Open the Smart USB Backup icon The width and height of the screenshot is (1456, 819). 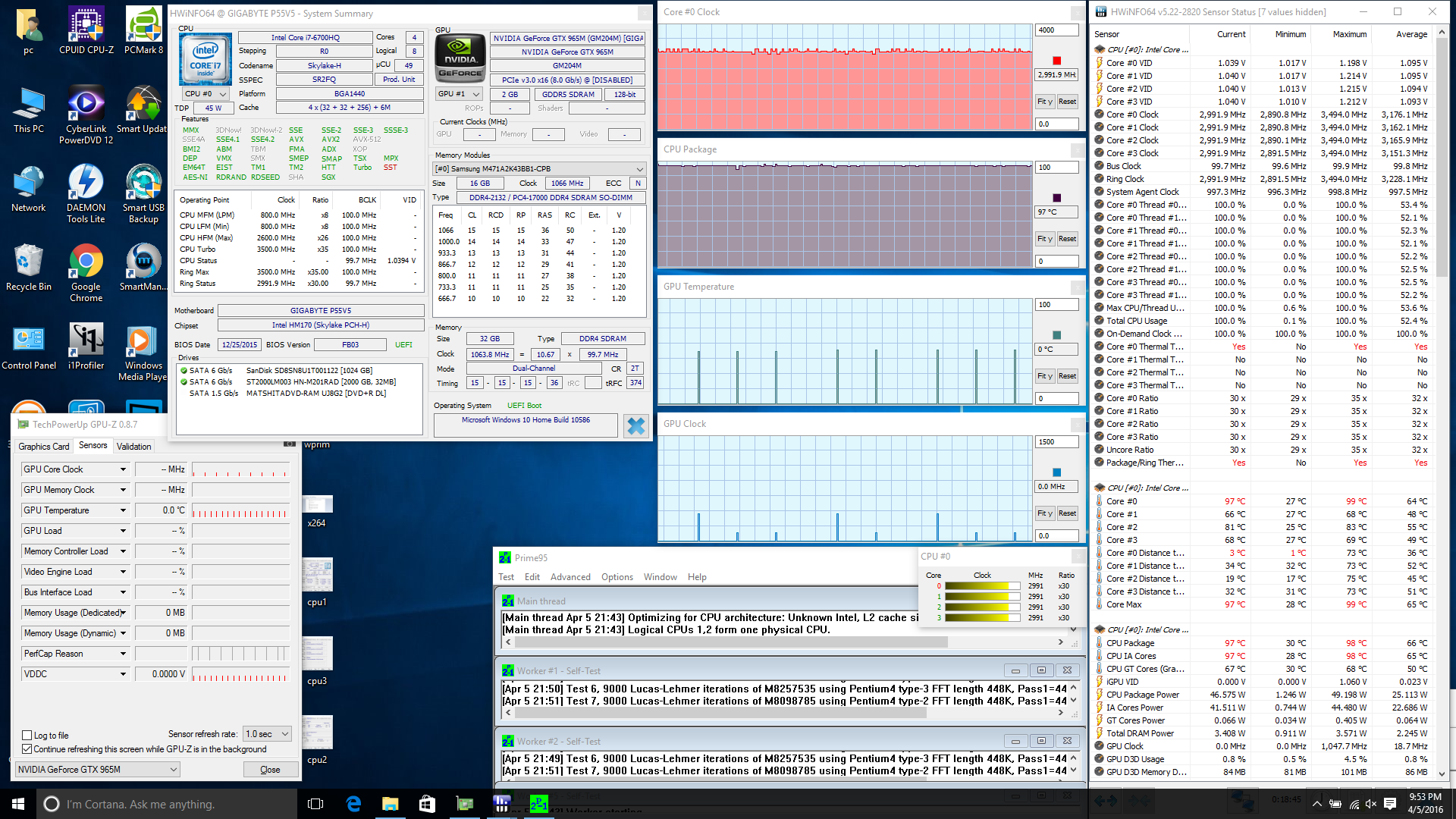pyautogui.click(x=143, y=193)
